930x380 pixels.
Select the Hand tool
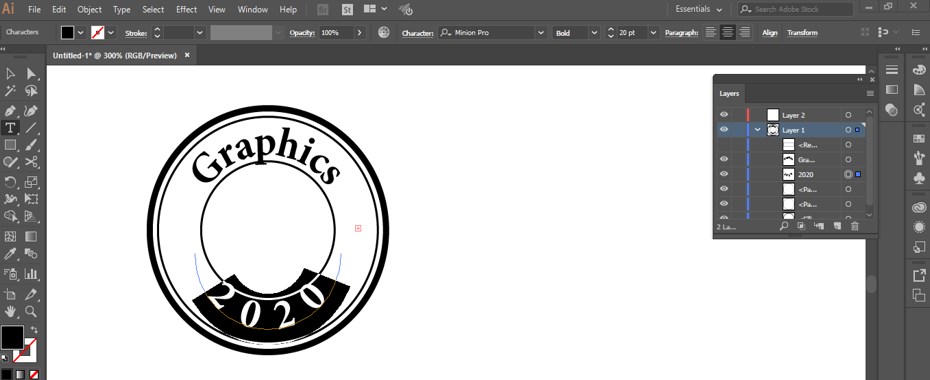[x=10, y=311]
